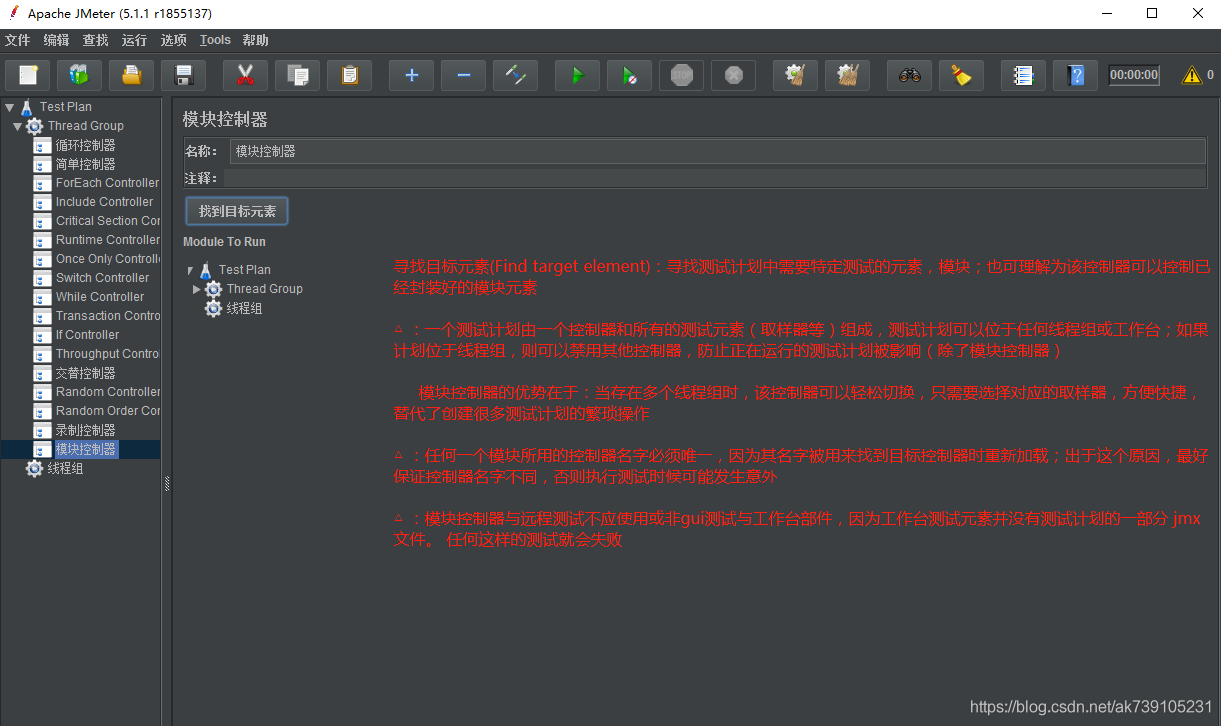Select 线程组 in the left tree
1221x726 pixels.
[66, 468]
